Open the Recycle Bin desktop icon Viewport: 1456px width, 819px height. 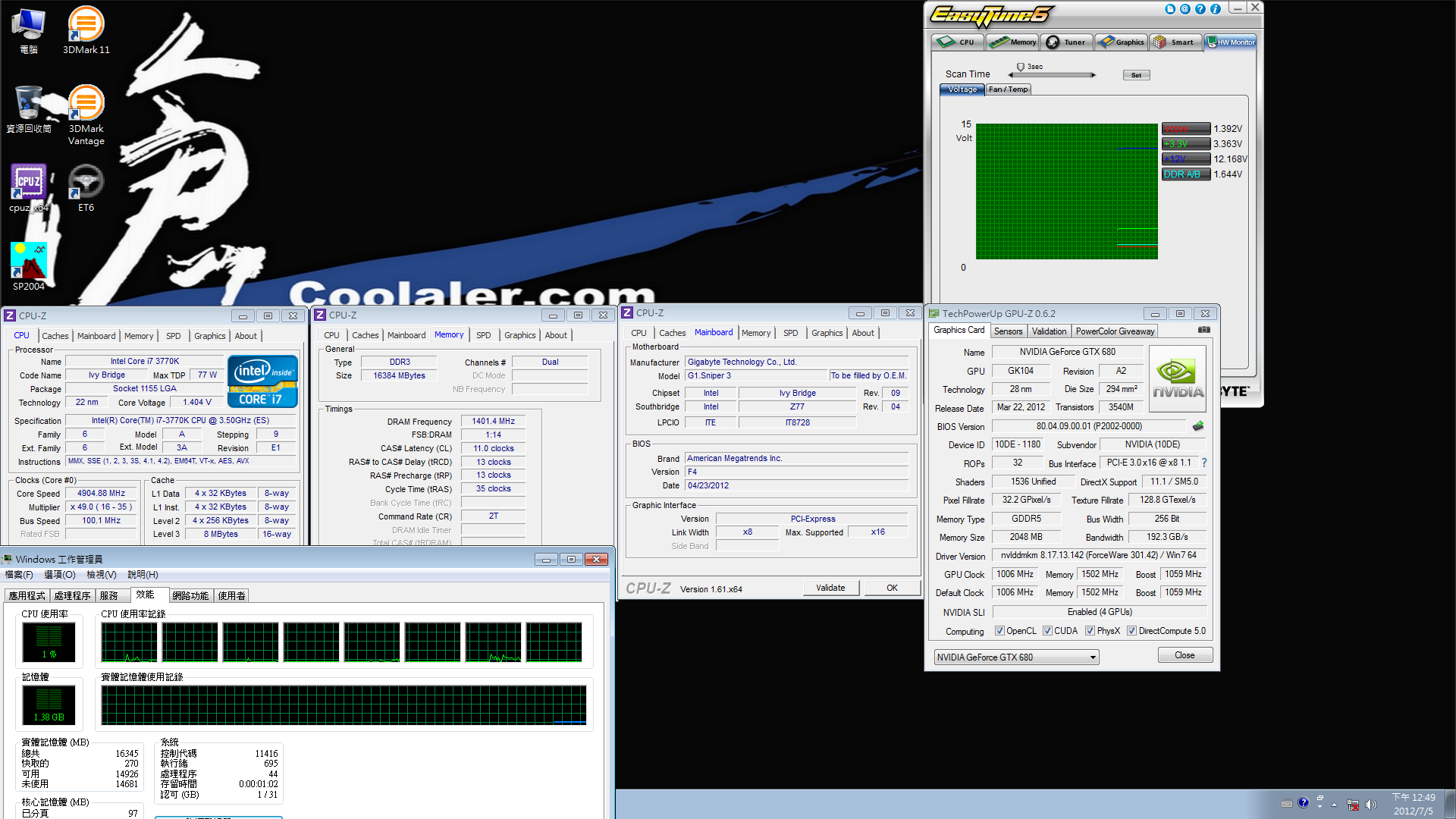28,108
